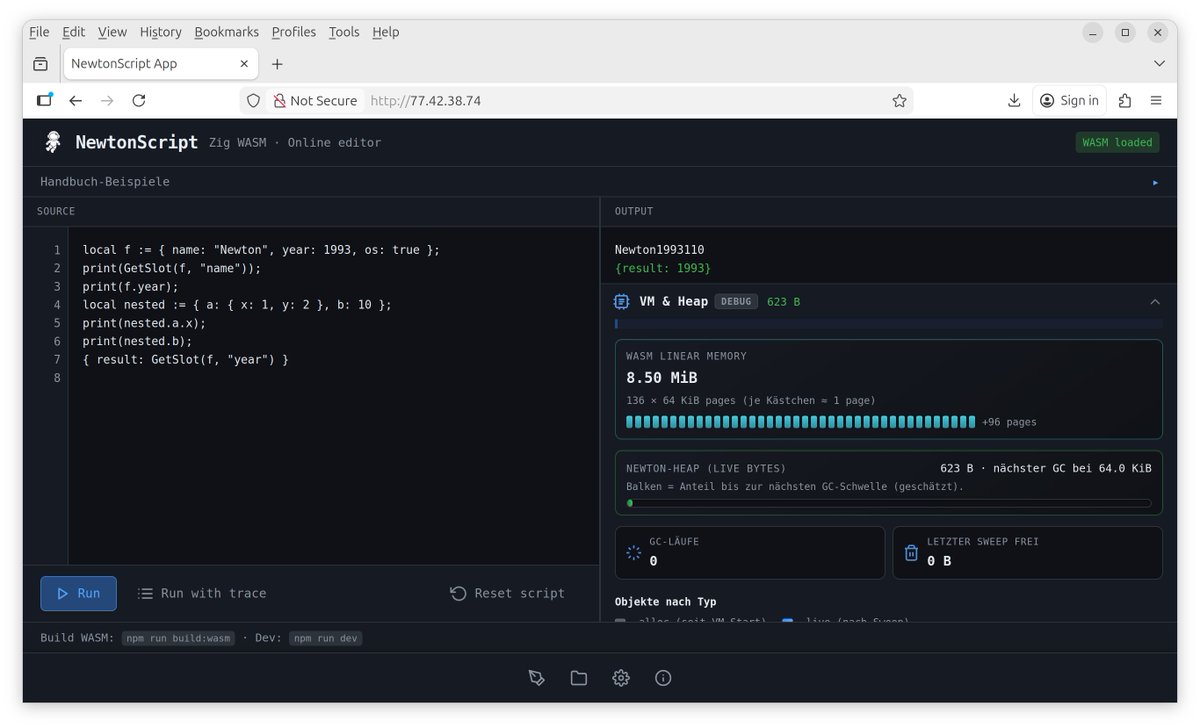Toggle the browser sidebar icon

point(44,100)
